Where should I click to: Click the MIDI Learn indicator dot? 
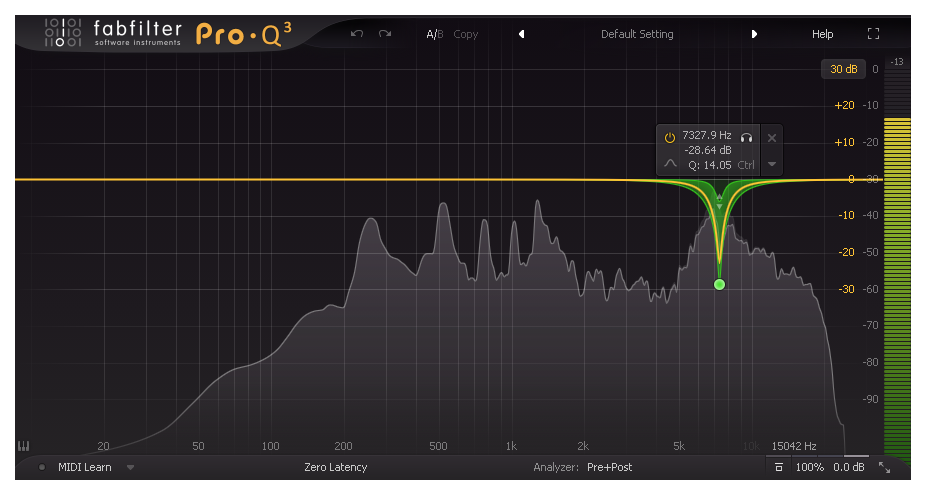tap(42, 467)
